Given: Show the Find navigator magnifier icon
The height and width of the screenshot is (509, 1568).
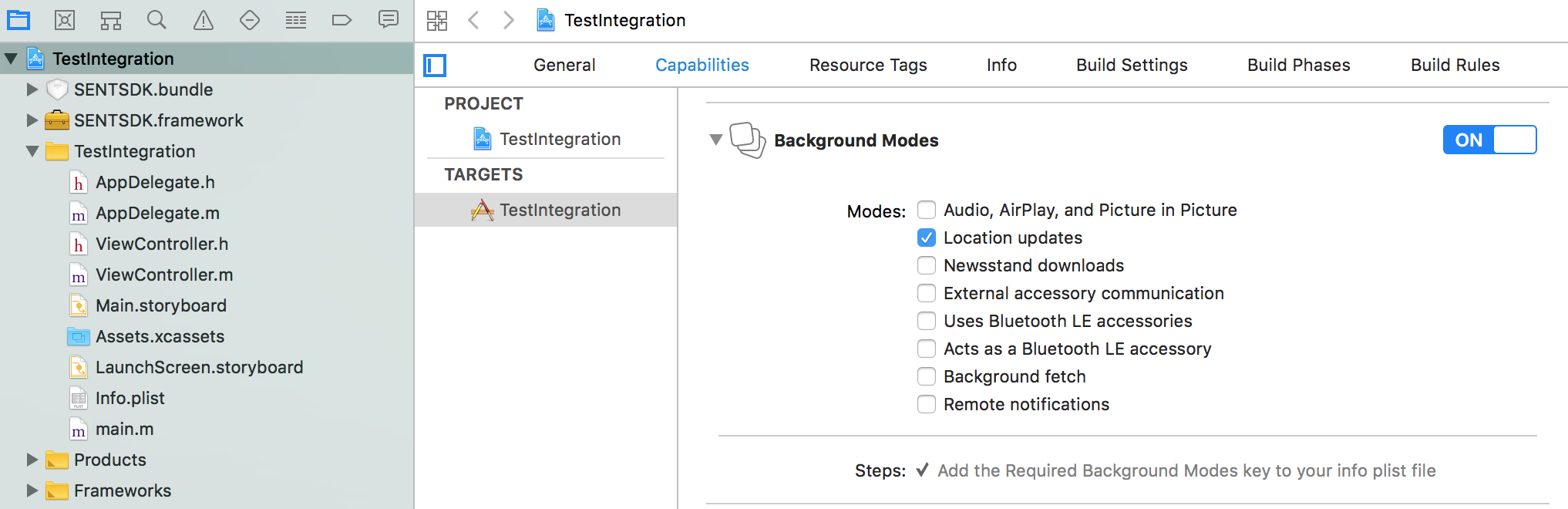Looking at the screenshot, I should pyautogui.click(x=156, y=20).
